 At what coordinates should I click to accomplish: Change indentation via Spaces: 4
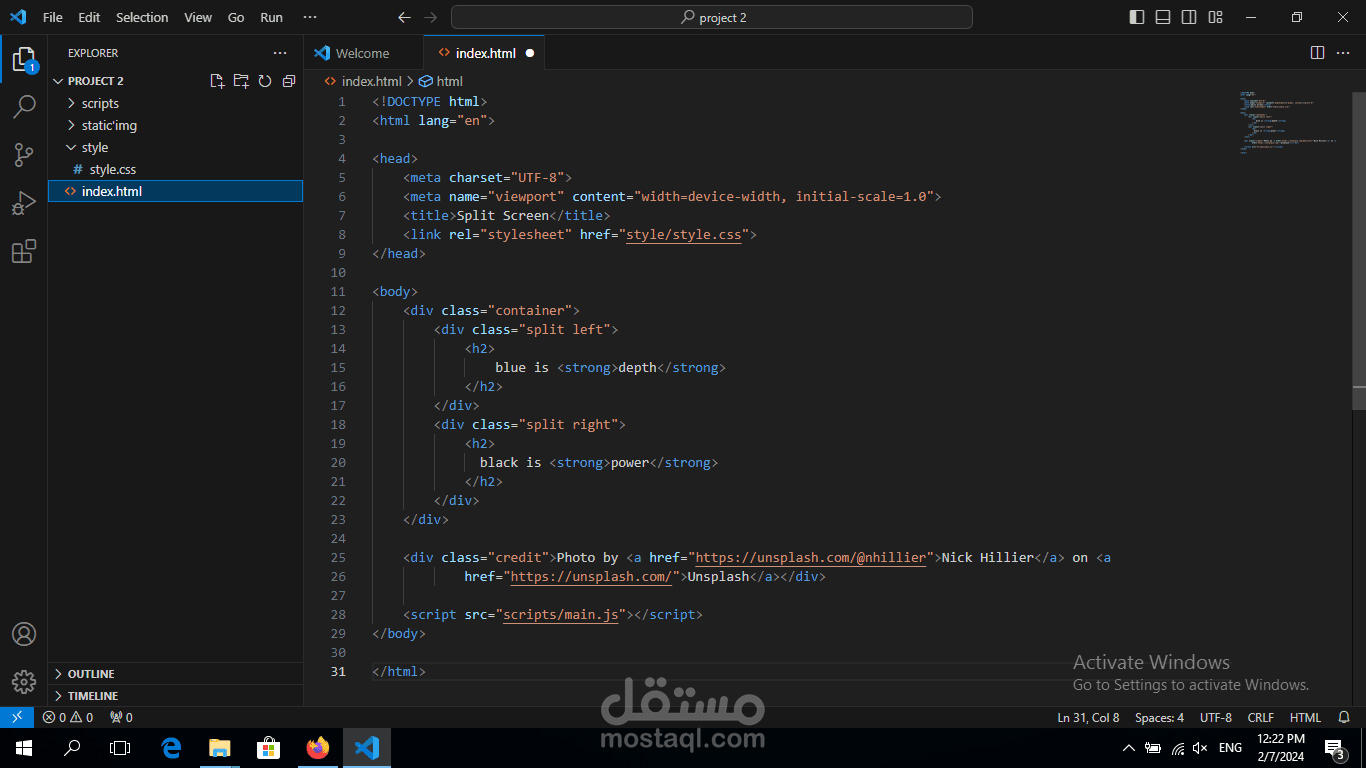(x=1159, y=717)
